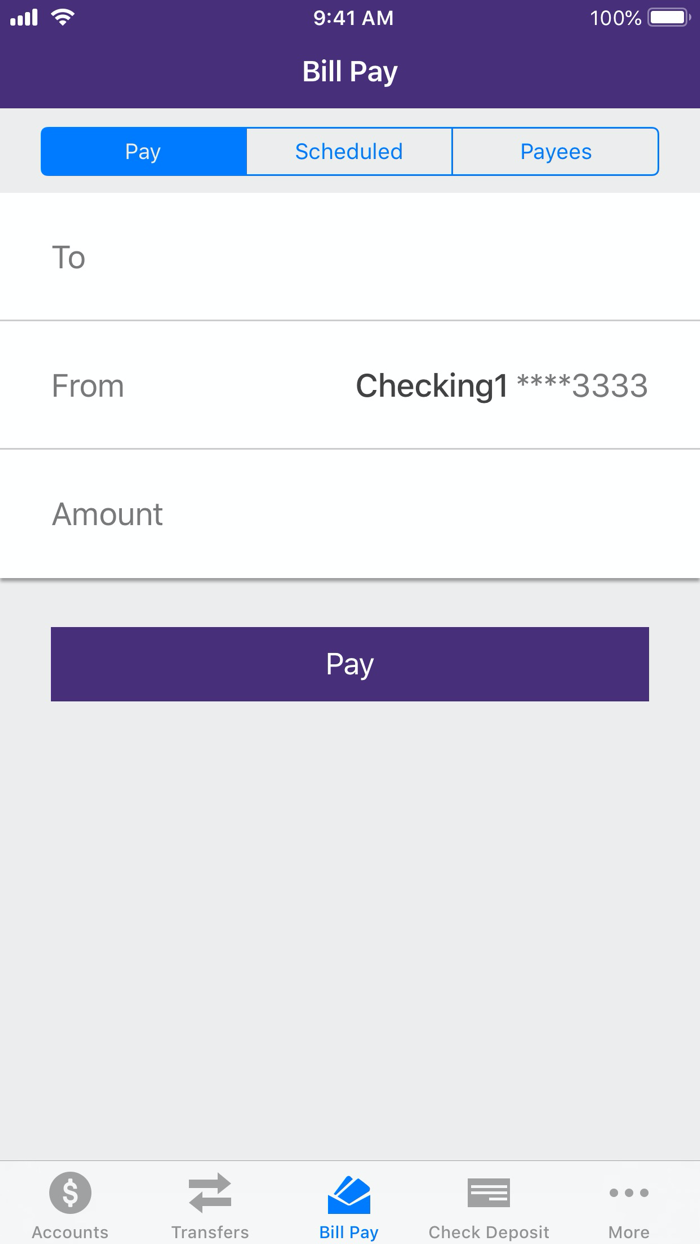Image resolution: width=700 pixels, height=1244 pixels.
Task: Open the Payees tab
Action: coord(556,151)
